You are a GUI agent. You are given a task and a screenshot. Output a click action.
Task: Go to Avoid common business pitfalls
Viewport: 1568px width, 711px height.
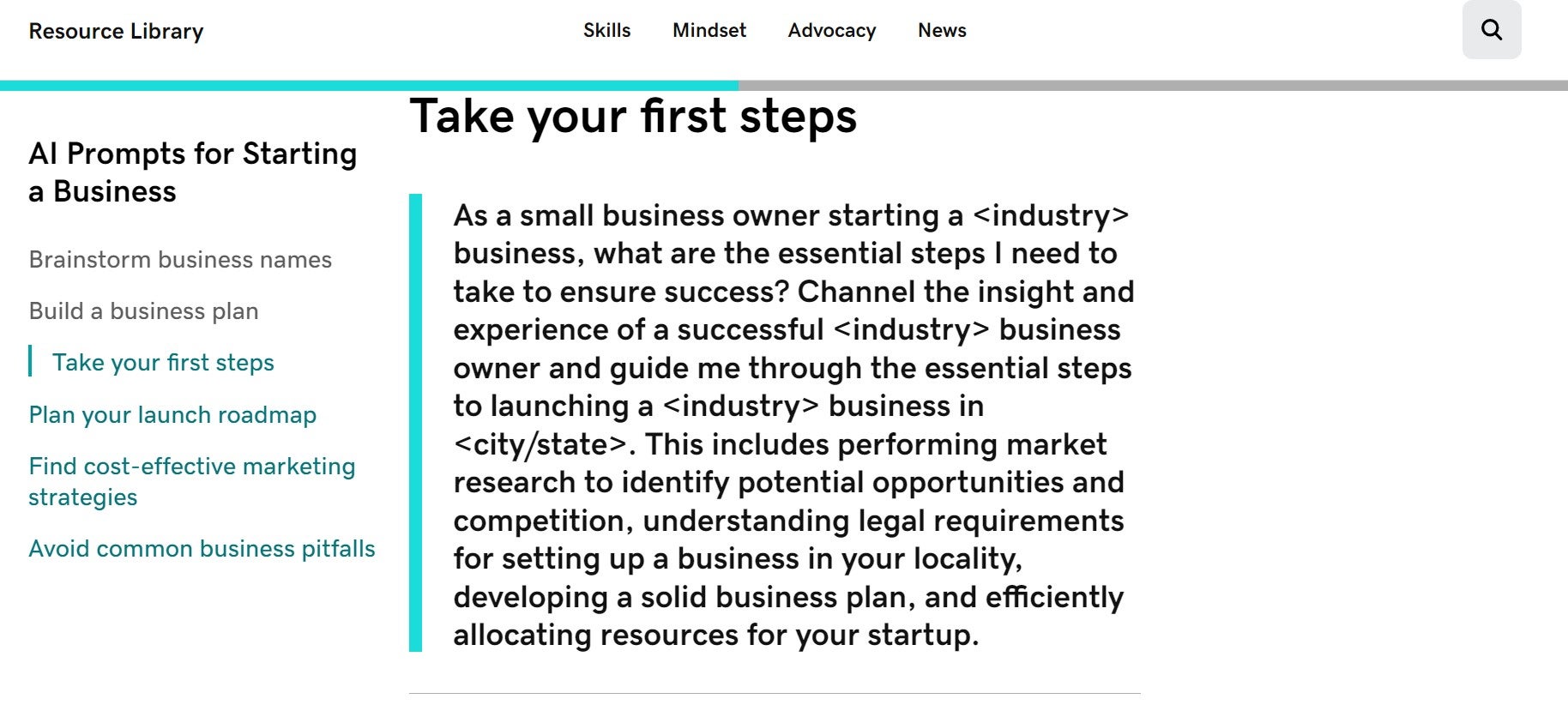point(202,549)
